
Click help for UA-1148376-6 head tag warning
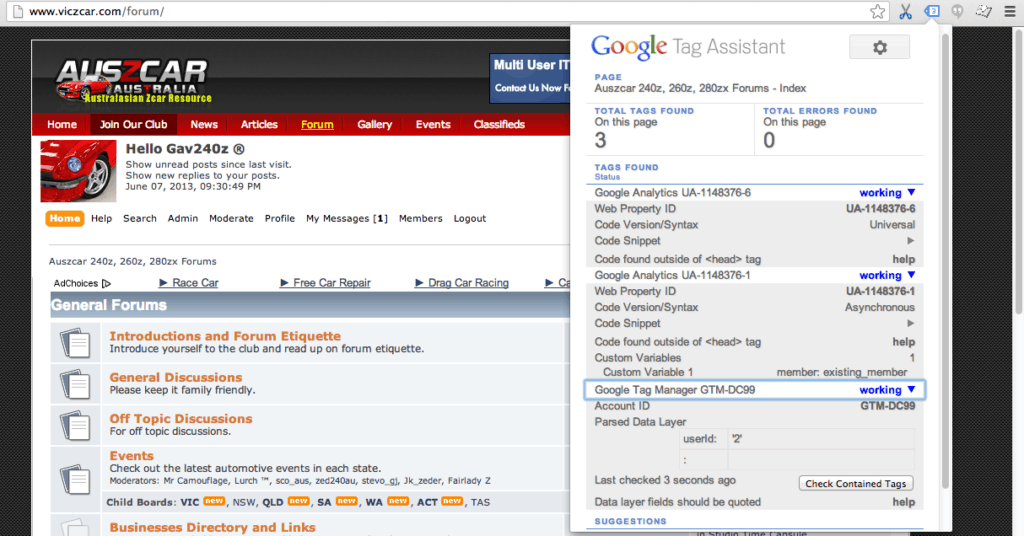pos(904,259)
